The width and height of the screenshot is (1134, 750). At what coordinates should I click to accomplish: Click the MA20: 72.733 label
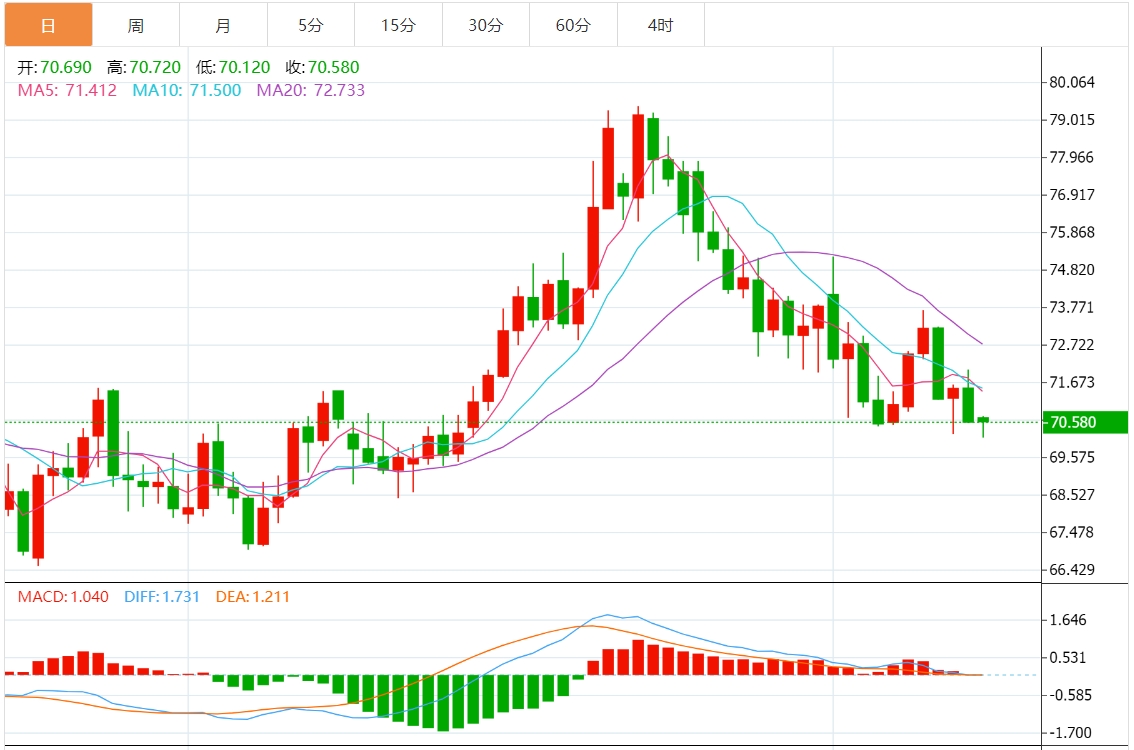[x=311, y=90]
